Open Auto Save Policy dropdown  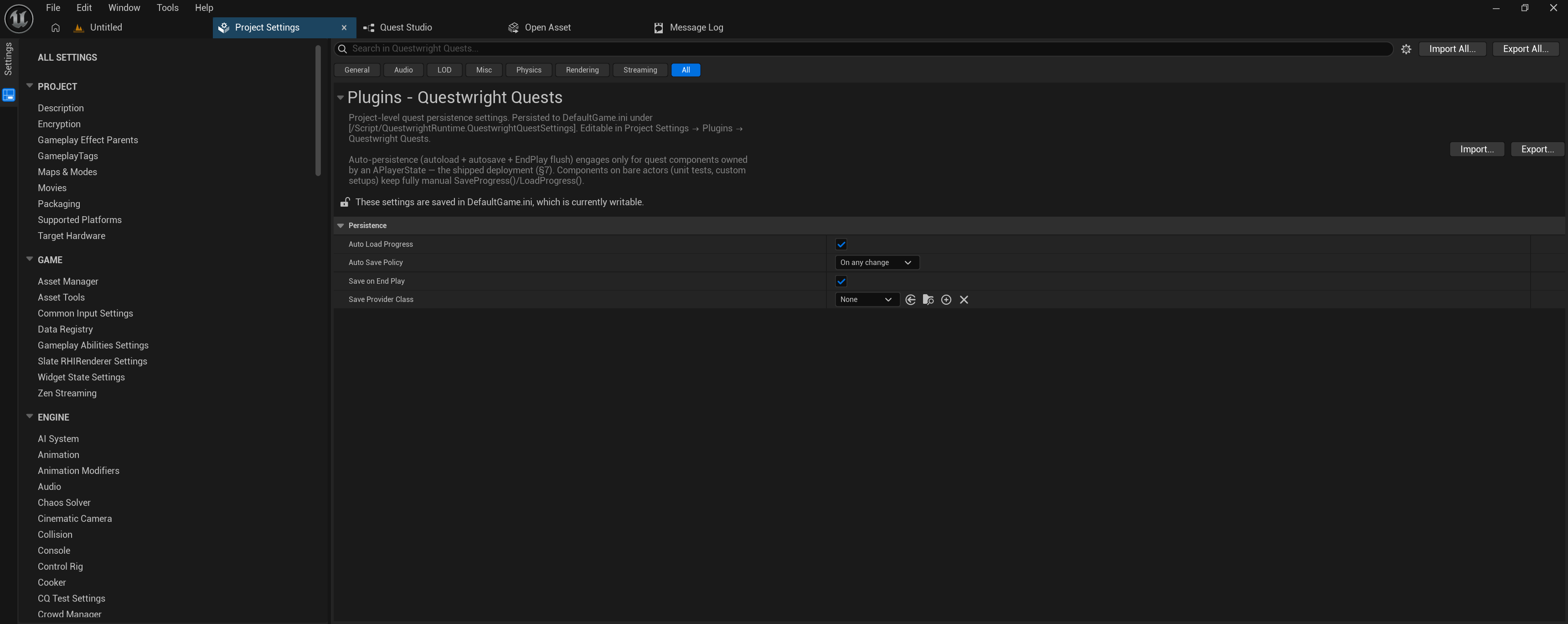pyautogui.click(x=877, y=263)
